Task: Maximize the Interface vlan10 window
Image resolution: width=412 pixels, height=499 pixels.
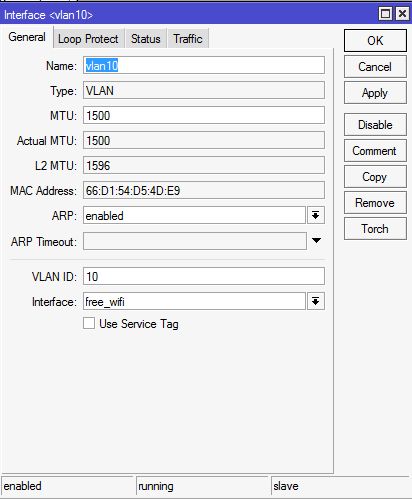Action: [x=385, y=14]
